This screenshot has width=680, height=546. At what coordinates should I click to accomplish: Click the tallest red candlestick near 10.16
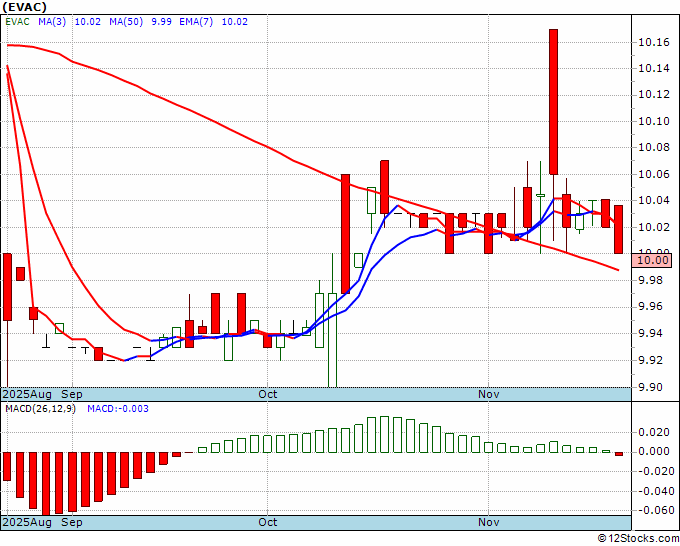[x=553, y=102]
